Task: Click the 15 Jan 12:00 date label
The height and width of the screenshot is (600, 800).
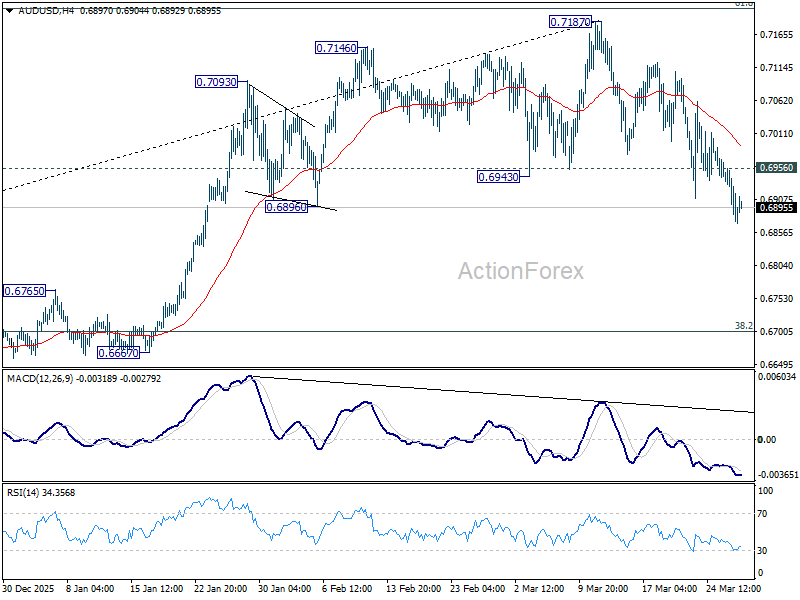Action: point(157,588)
